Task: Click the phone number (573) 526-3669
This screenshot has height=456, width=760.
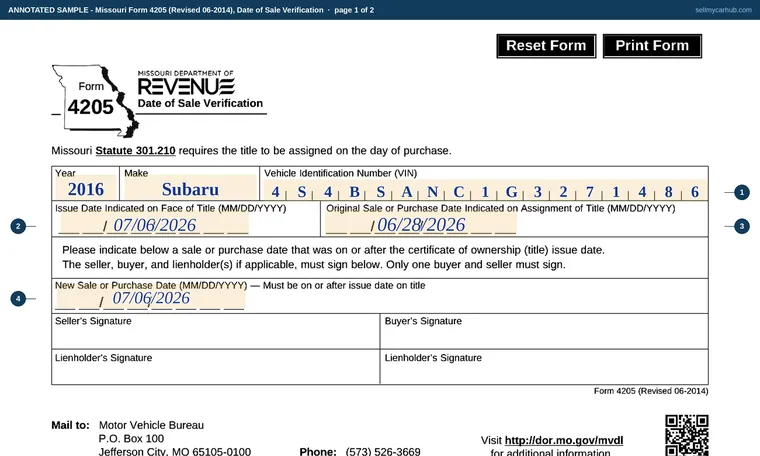Action: coord(383,452)
